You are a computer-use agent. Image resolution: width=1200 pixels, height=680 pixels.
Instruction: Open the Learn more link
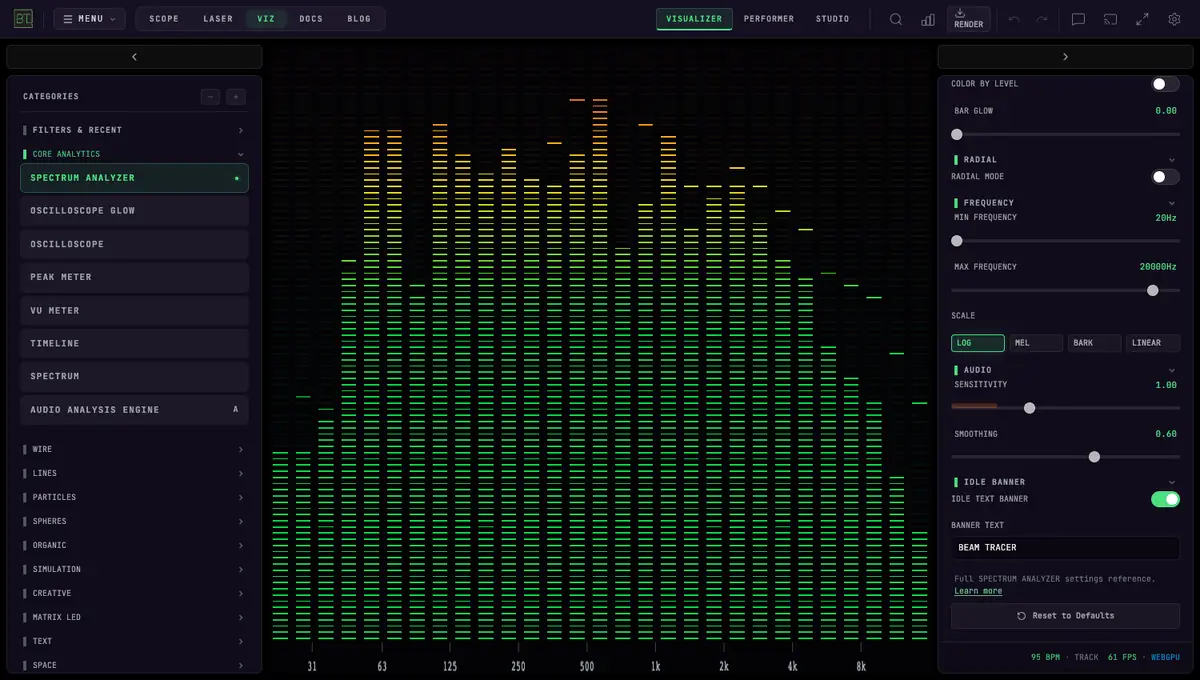coord(978,591)
